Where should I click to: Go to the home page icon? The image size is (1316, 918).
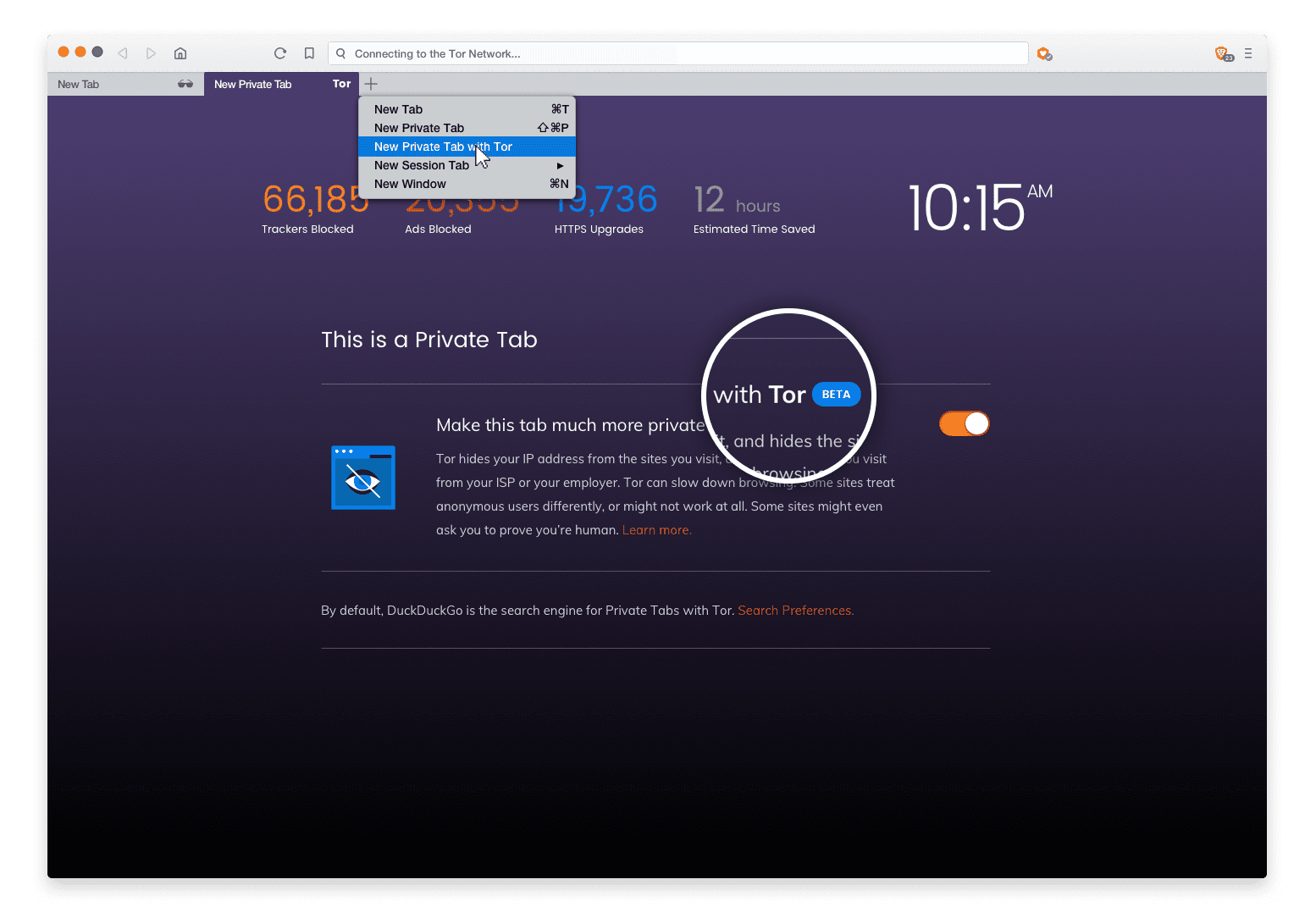coord(180,53)
